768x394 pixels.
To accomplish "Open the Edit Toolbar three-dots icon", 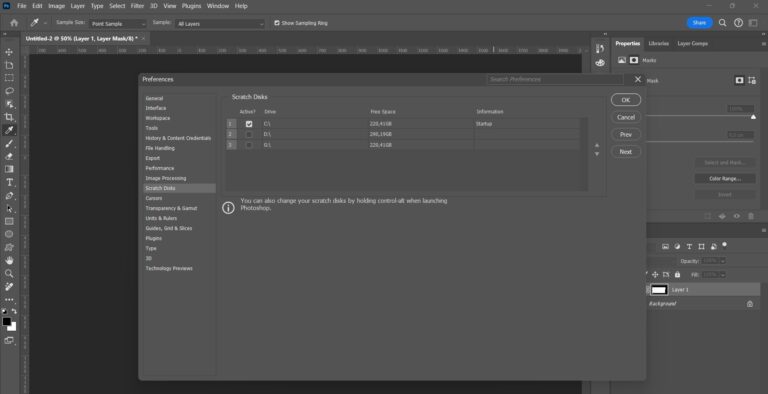I will tap(9, 299).
